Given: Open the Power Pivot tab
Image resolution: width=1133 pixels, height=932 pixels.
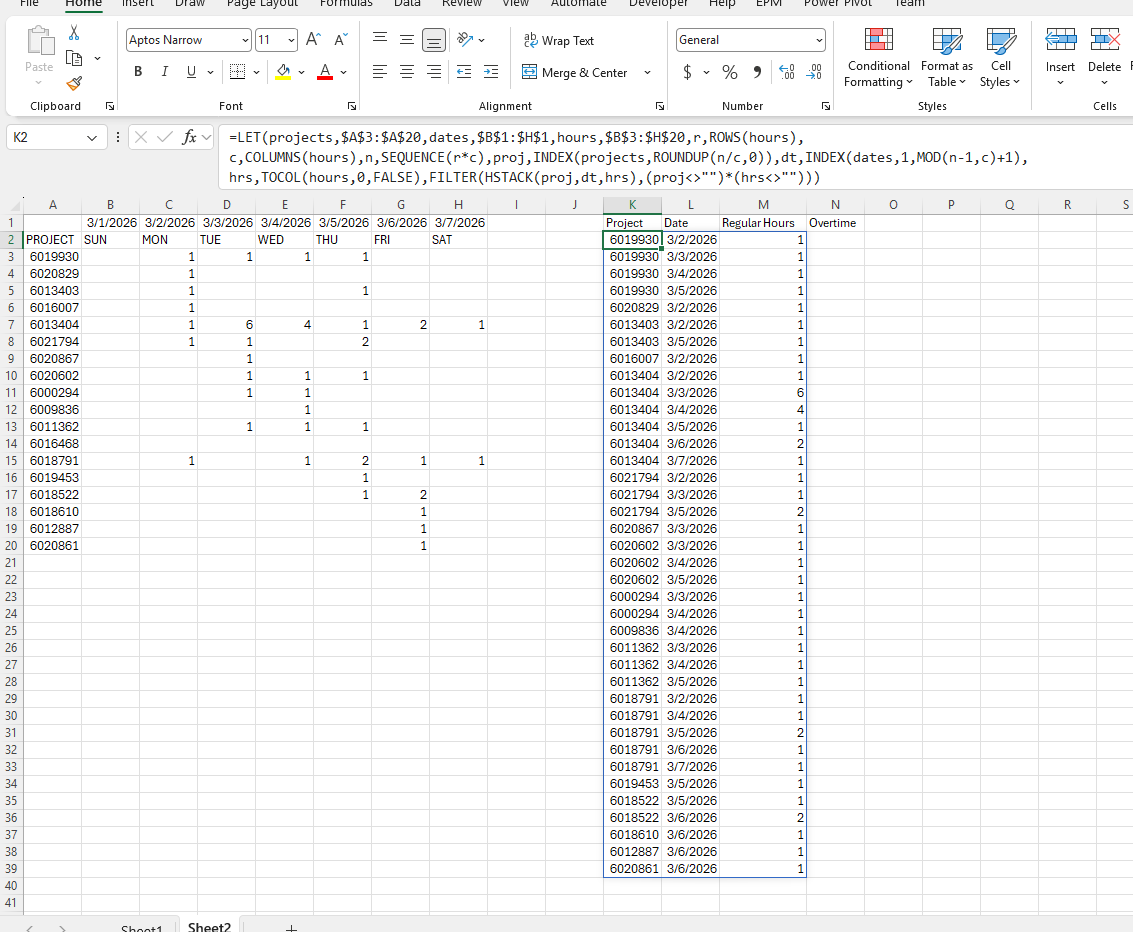Looking at the screenshot, I should tap(837, 3).
